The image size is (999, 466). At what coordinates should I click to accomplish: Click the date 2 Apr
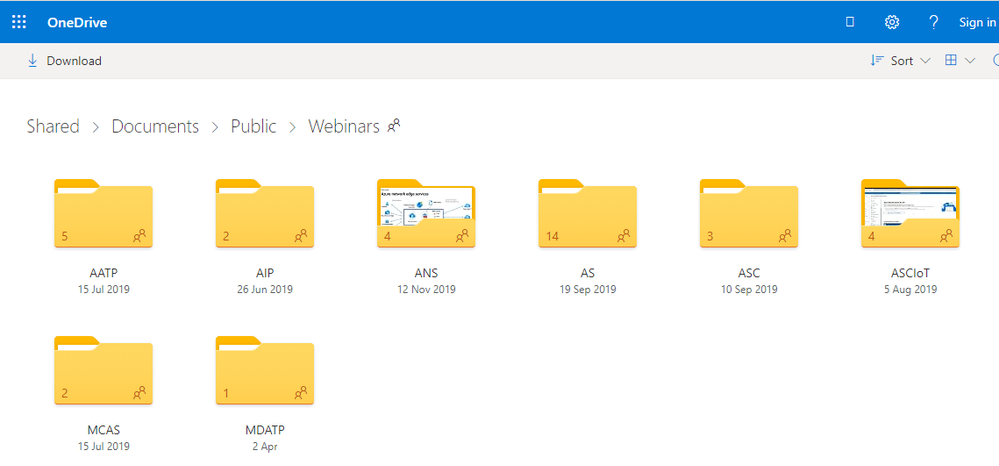(265, 446)
